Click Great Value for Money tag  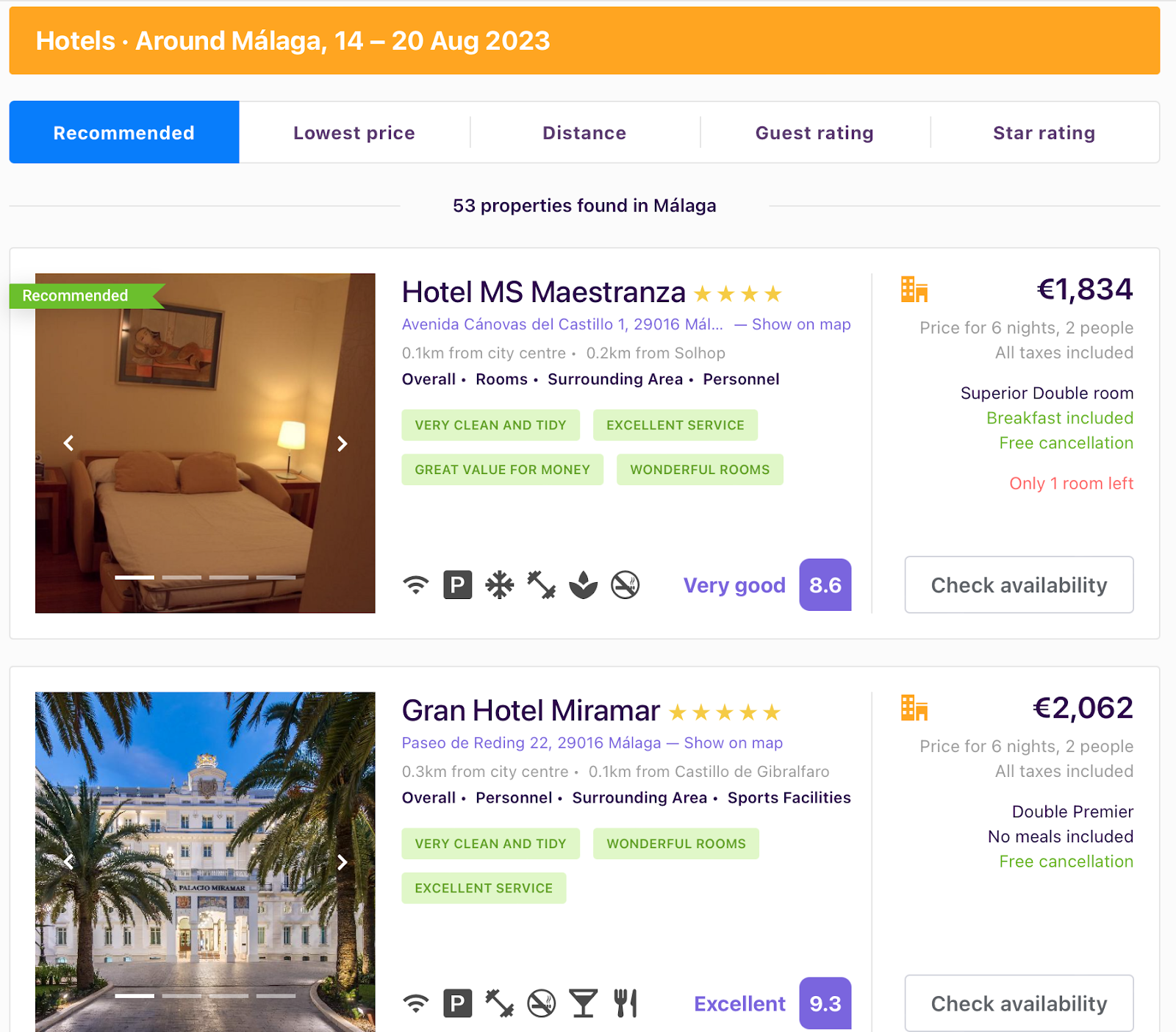coord(502,470)
